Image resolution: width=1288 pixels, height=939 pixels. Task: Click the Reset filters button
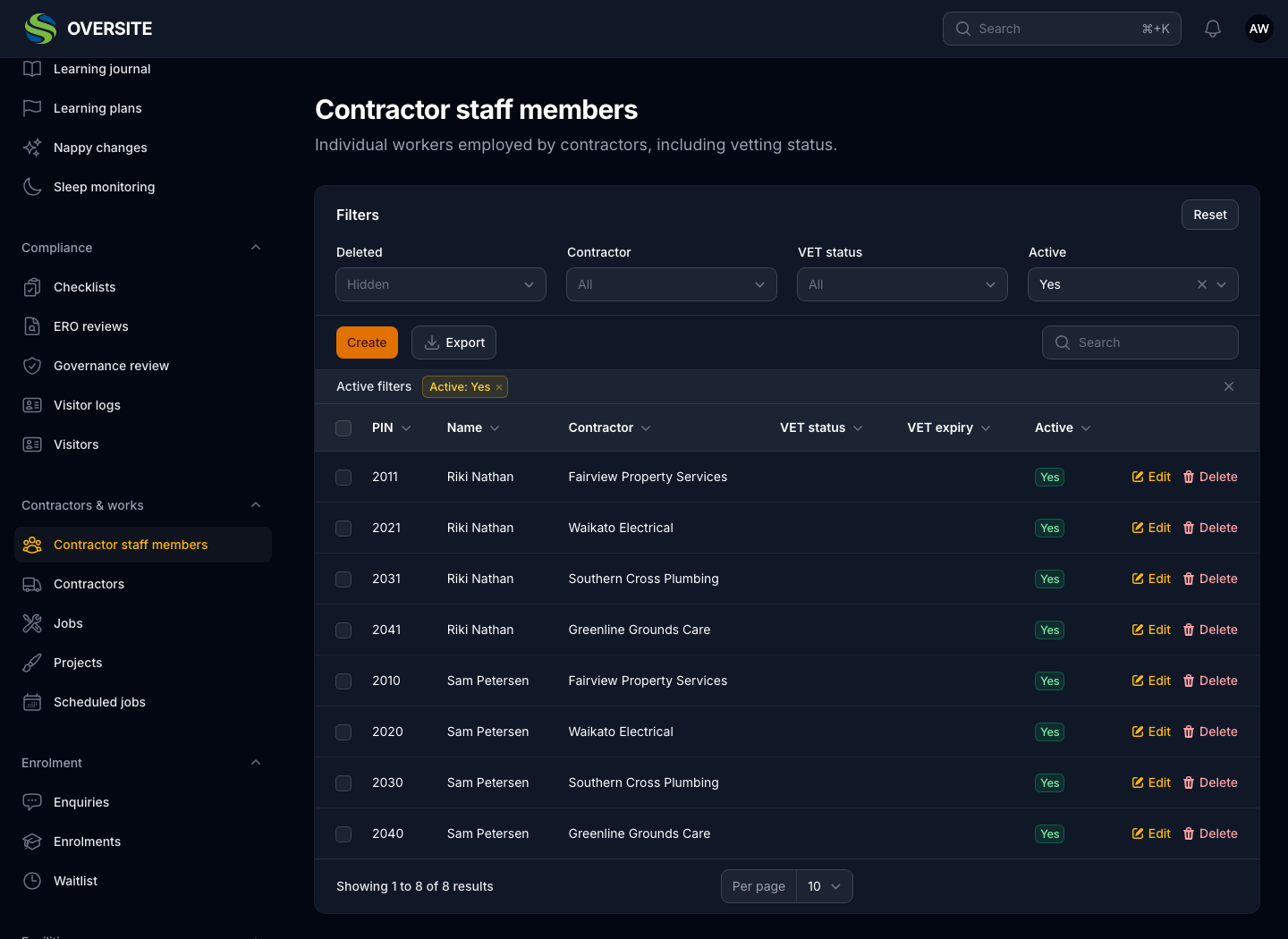(x=1209, y=215)
